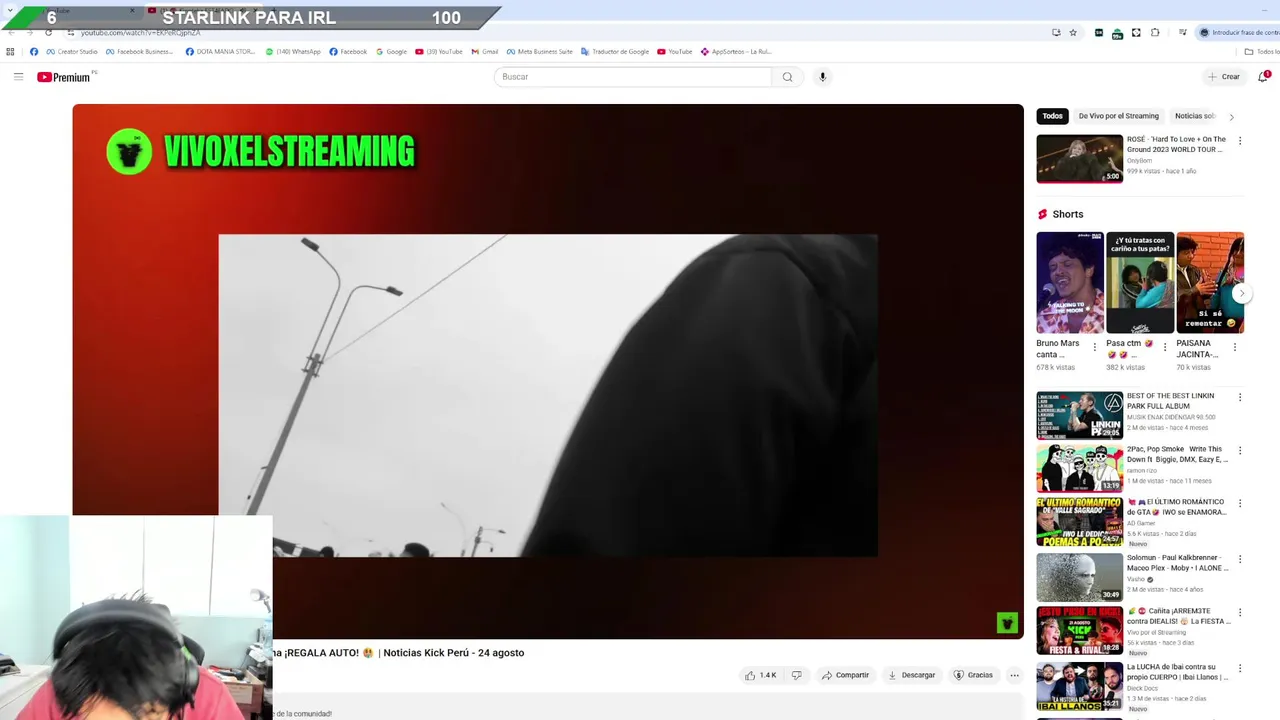Open options menu for PAISANA JACINTA short

1234,347
